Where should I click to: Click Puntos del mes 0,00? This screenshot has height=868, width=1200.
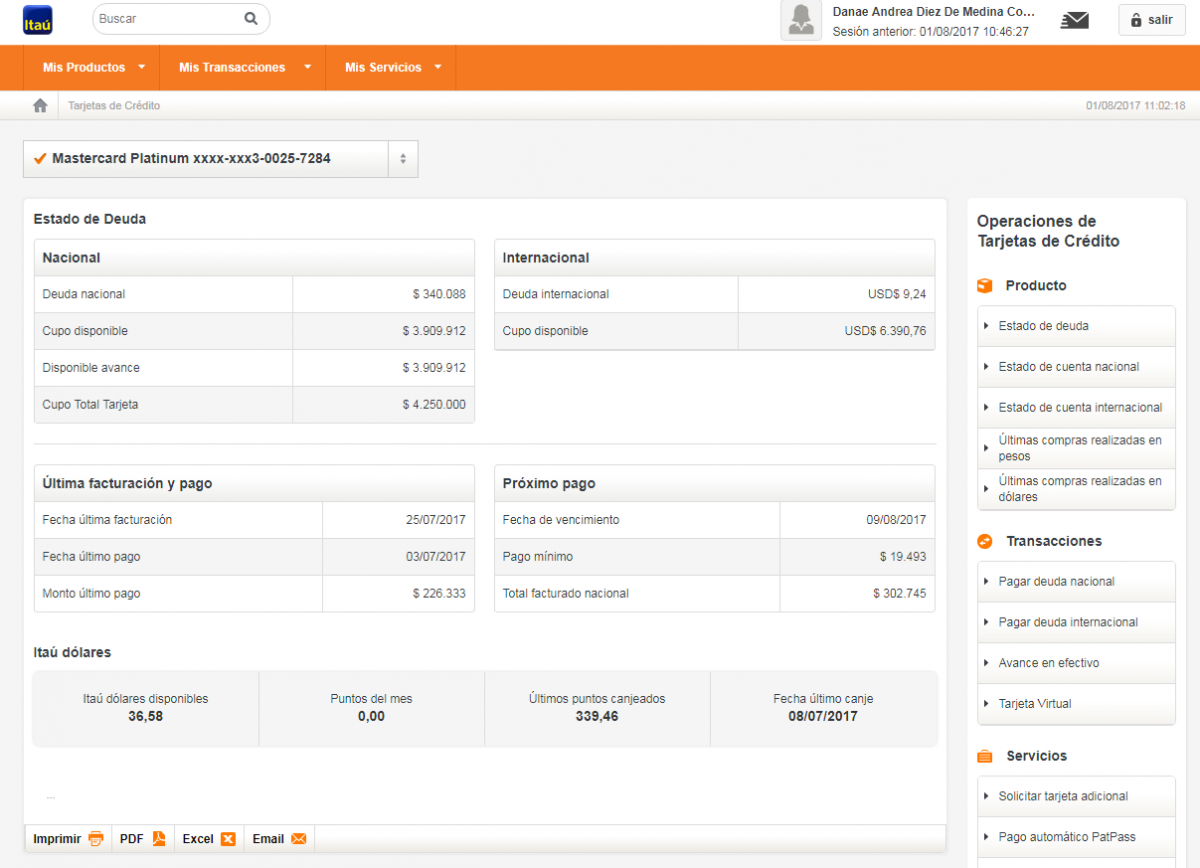[x=371, y=716]
